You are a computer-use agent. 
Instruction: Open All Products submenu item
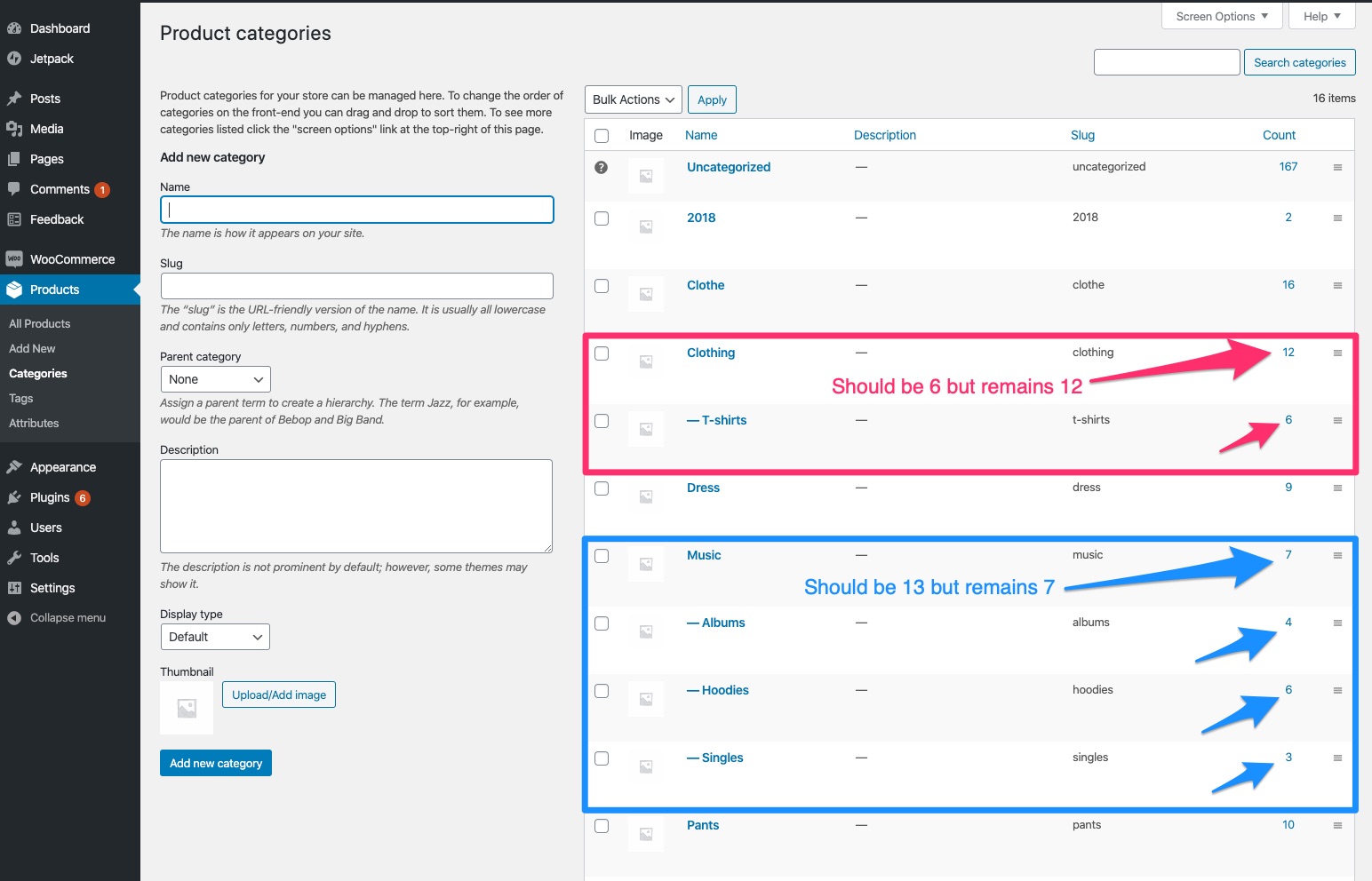(x=40, y=324)
